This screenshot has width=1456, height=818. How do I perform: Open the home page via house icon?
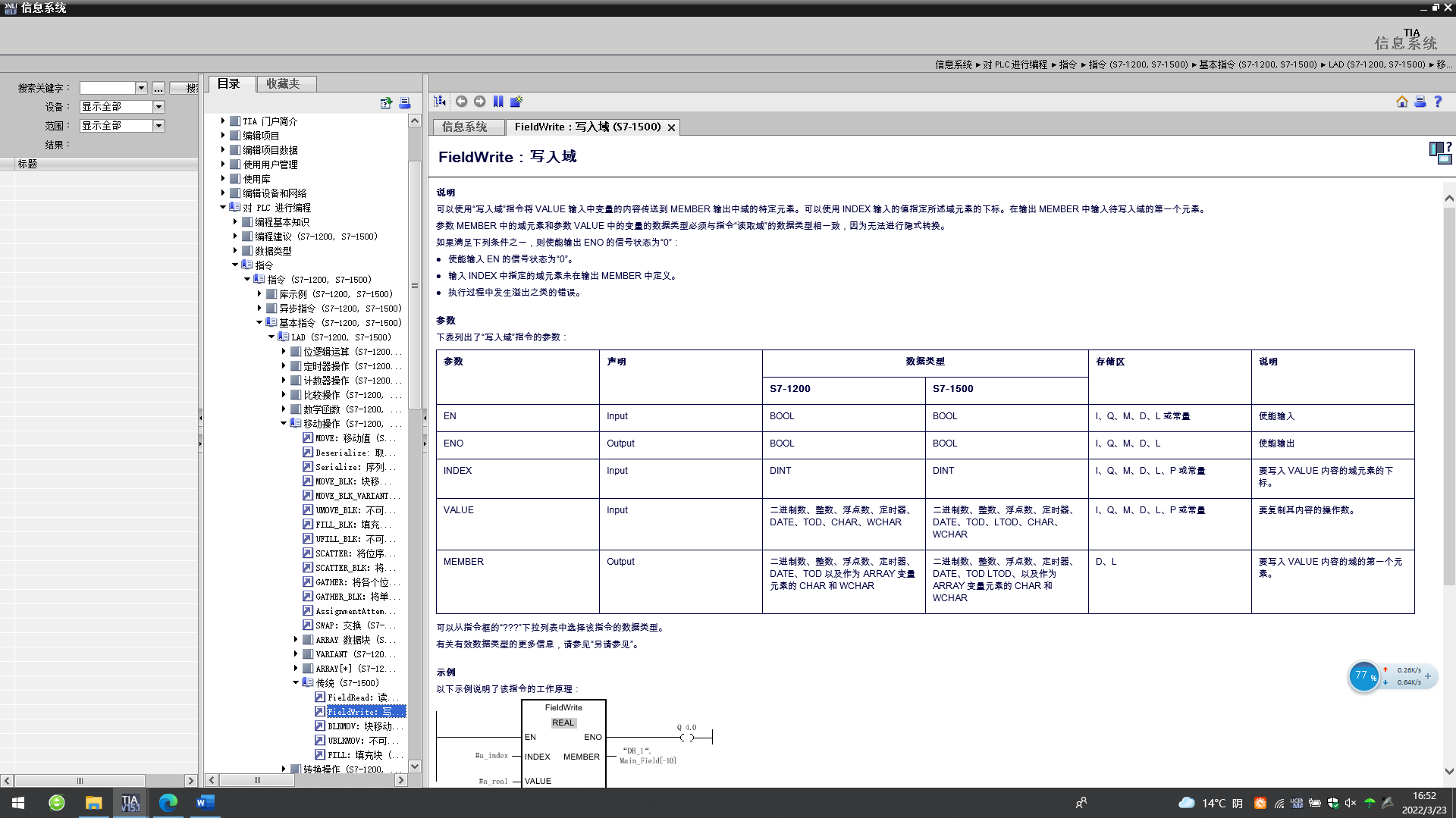1402,102
